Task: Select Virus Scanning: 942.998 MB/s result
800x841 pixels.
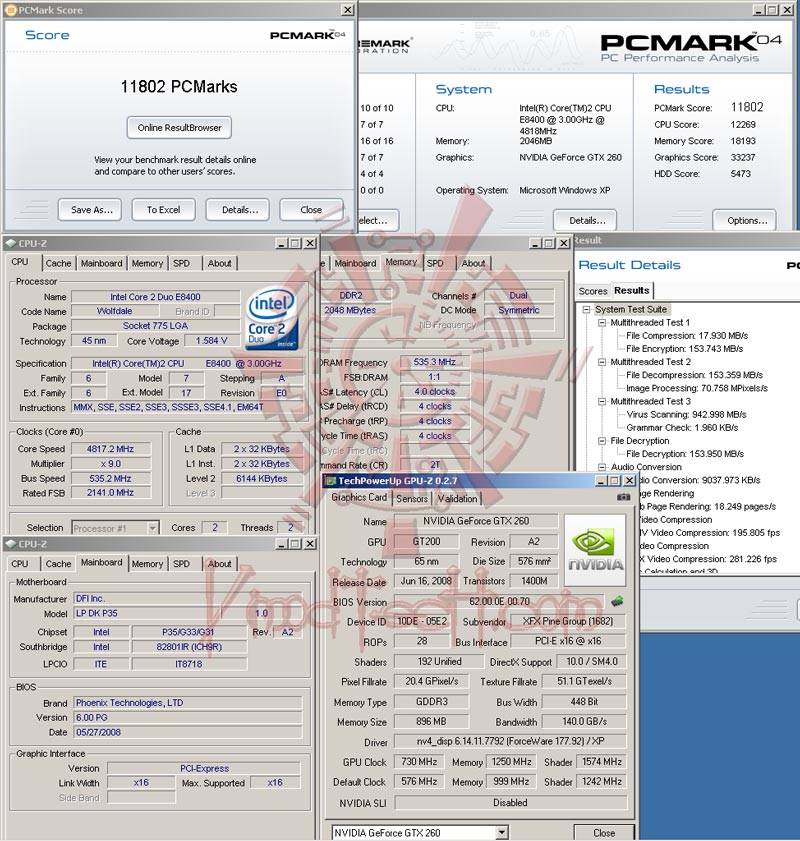Action: (x=686, y=415)
